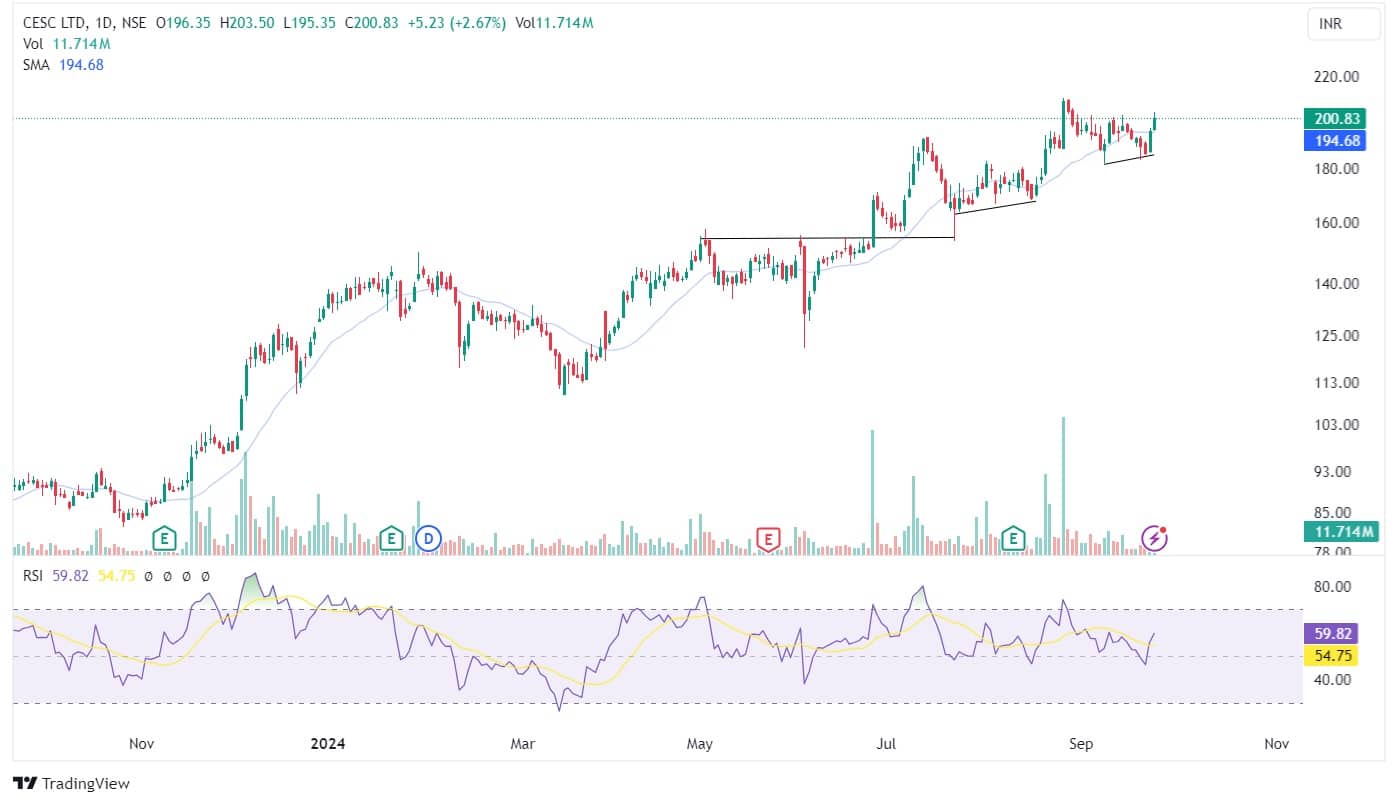This screenshot has width=1398, height=805.
Task: Select the rising trendline drawn under July-August lows
Action: (x=995, y=207)
